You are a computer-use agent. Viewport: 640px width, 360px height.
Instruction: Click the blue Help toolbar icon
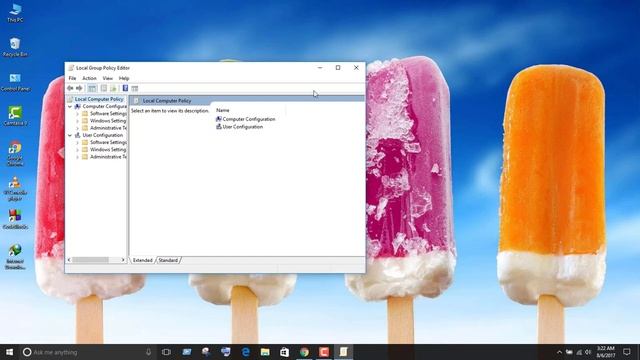(125, 88)
